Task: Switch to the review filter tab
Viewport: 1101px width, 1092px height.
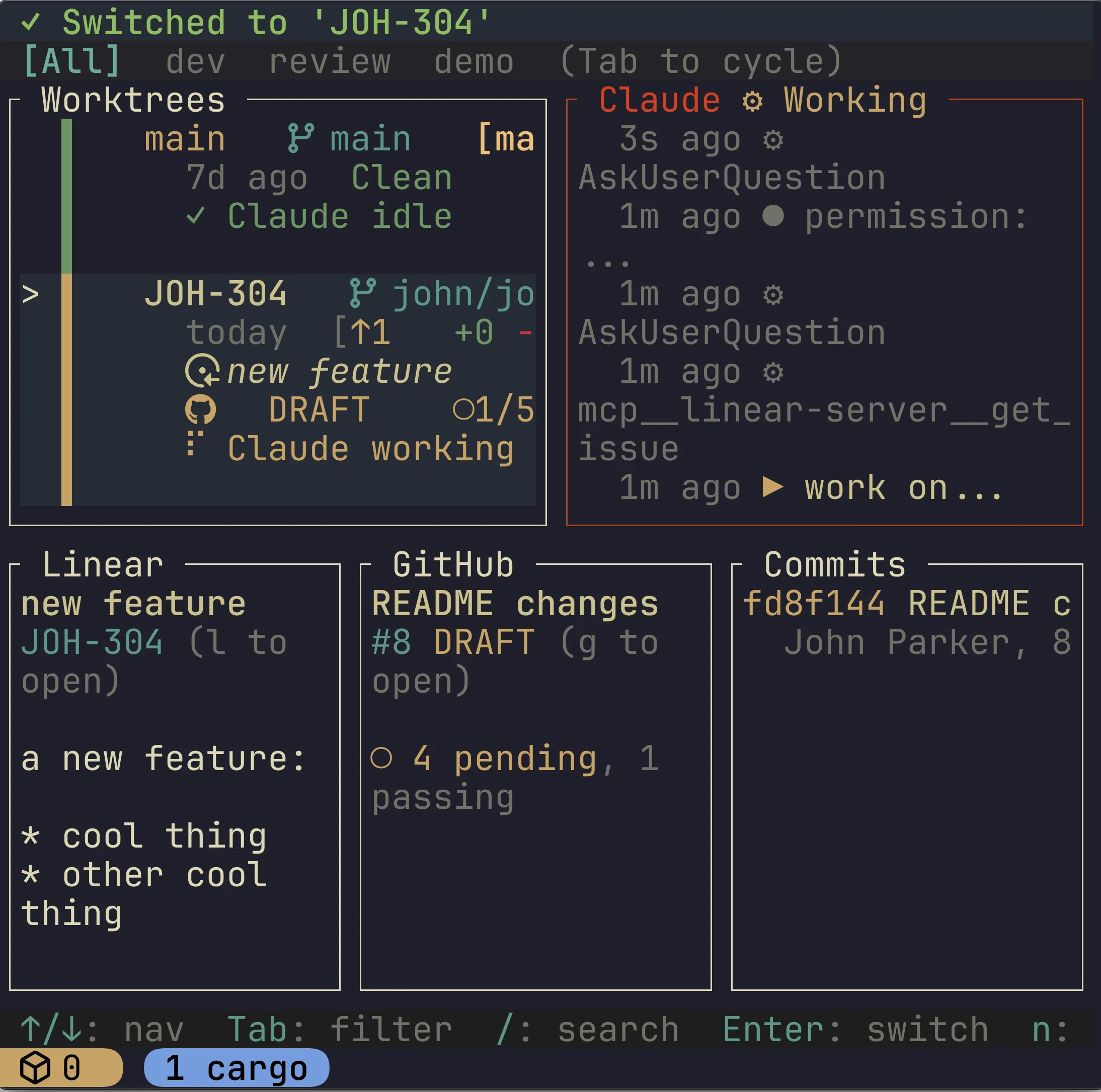Action: pyautogui.click(x=330, y=60)
